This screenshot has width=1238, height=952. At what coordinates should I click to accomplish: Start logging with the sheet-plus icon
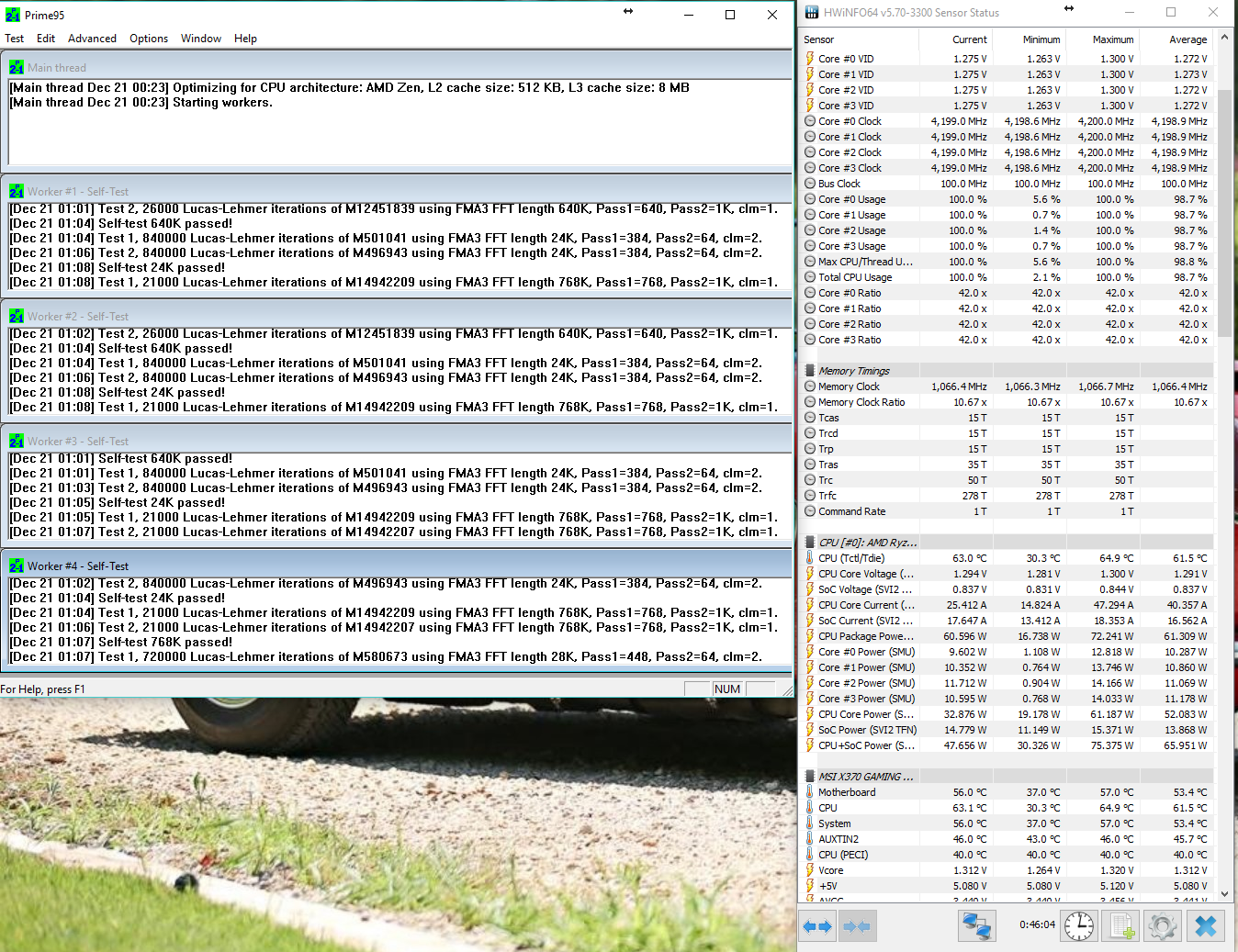[1121, 926]
